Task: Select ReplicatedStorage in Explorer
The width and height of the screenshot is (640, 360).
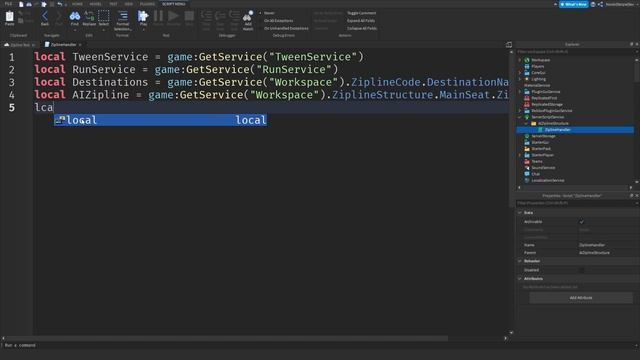Action: (x=547, y=104)
